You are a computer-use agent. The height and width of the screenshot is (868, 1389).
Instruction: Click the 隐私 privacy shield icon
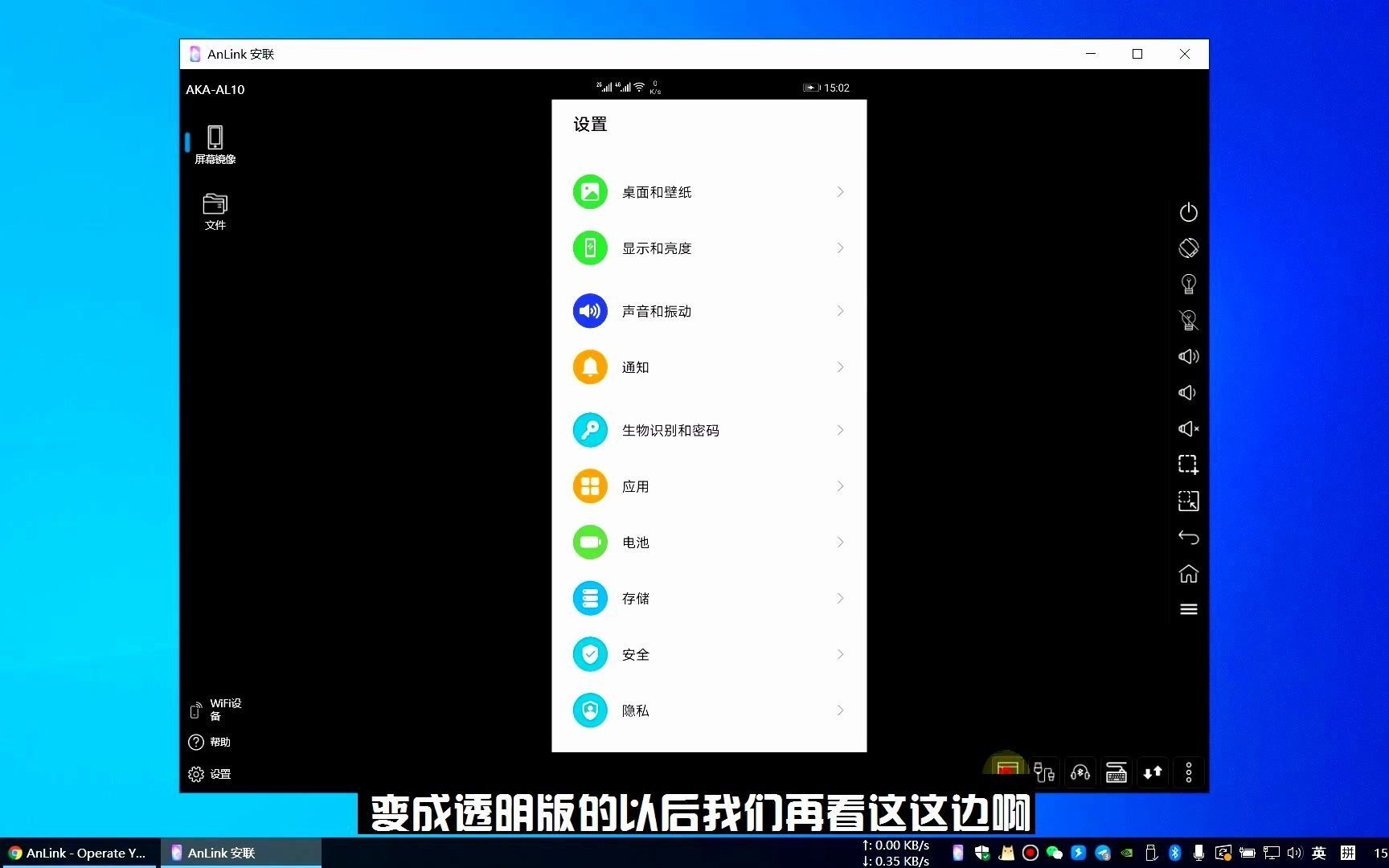590,710
